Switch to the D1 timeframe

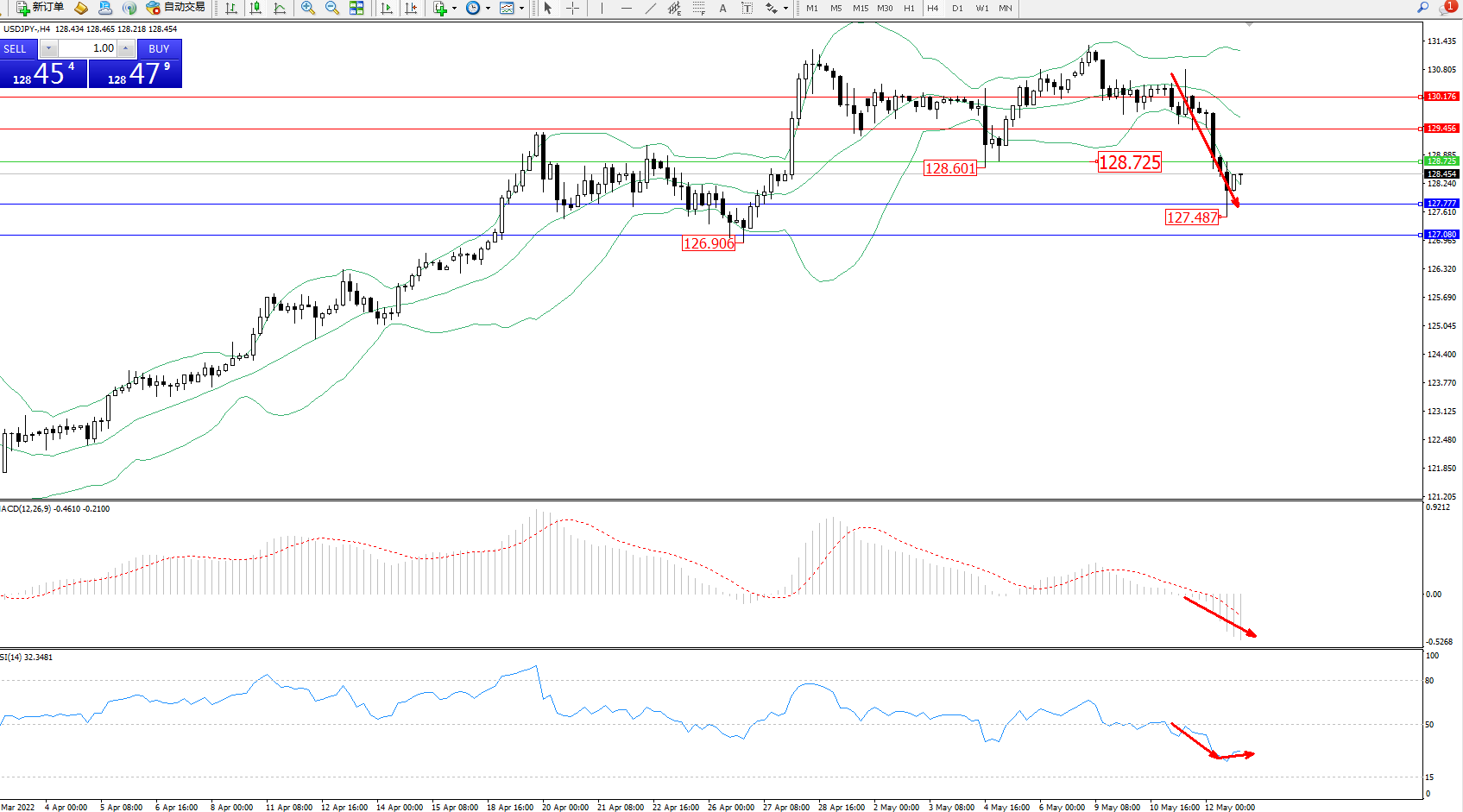(957, 8)
